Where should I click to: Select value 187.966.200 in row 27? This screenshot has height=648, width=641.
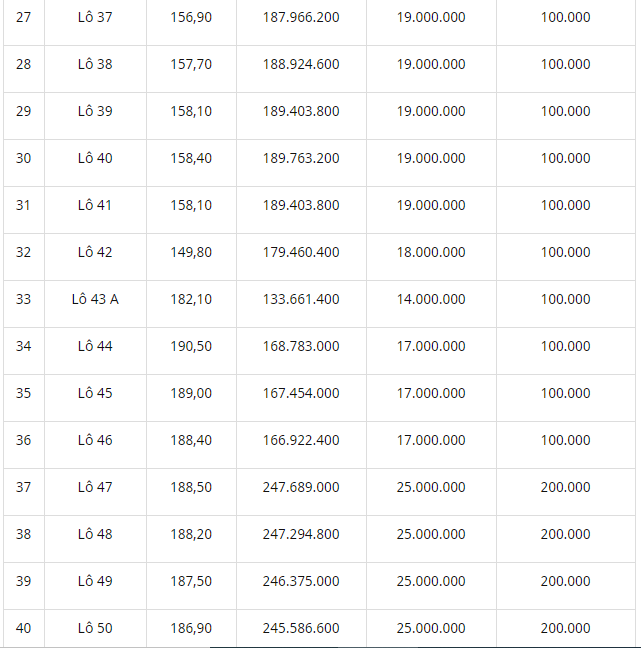[301, 17]
